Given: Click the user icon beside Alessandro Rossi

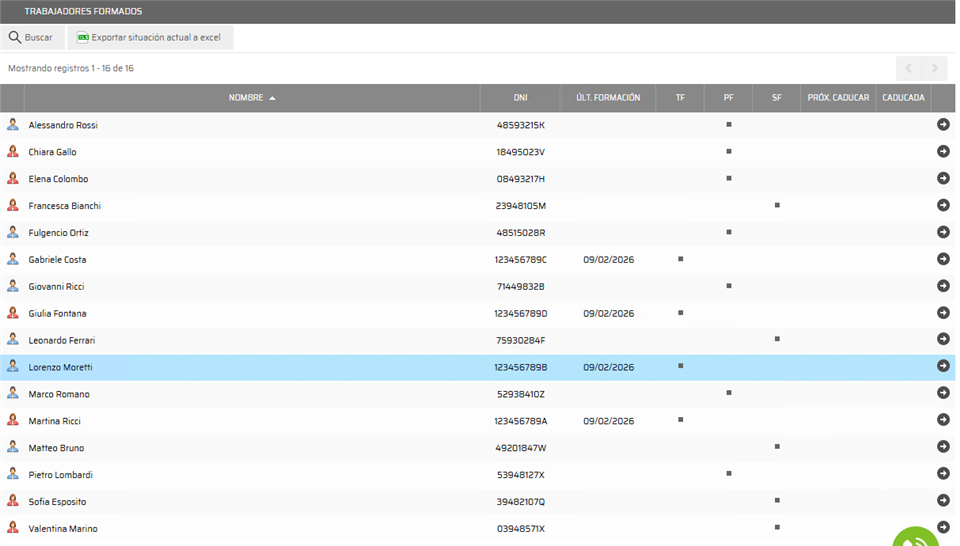Looking at the screenshot, I should coord(12,124).
